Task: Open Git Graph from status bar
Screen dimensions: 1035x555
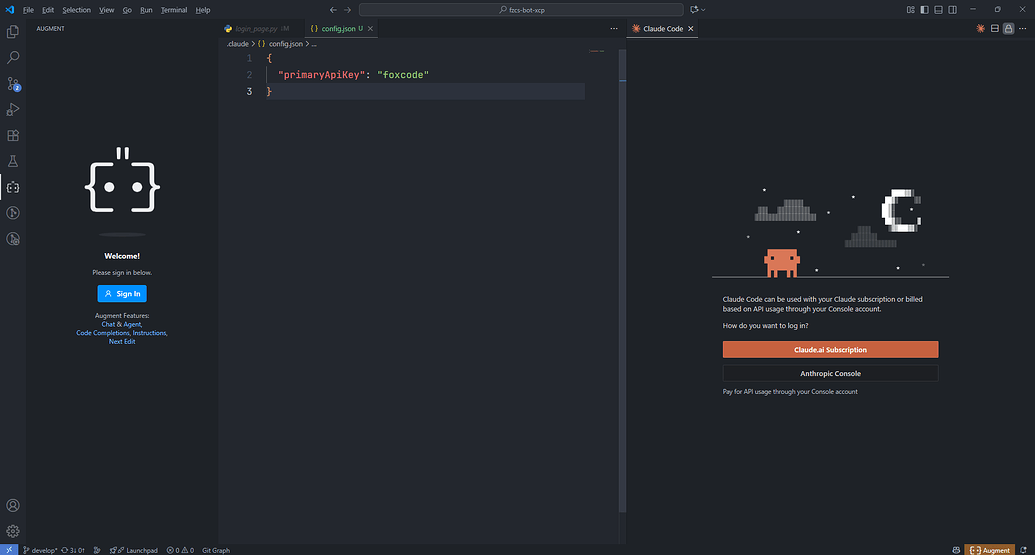Action: coord(216,550)
